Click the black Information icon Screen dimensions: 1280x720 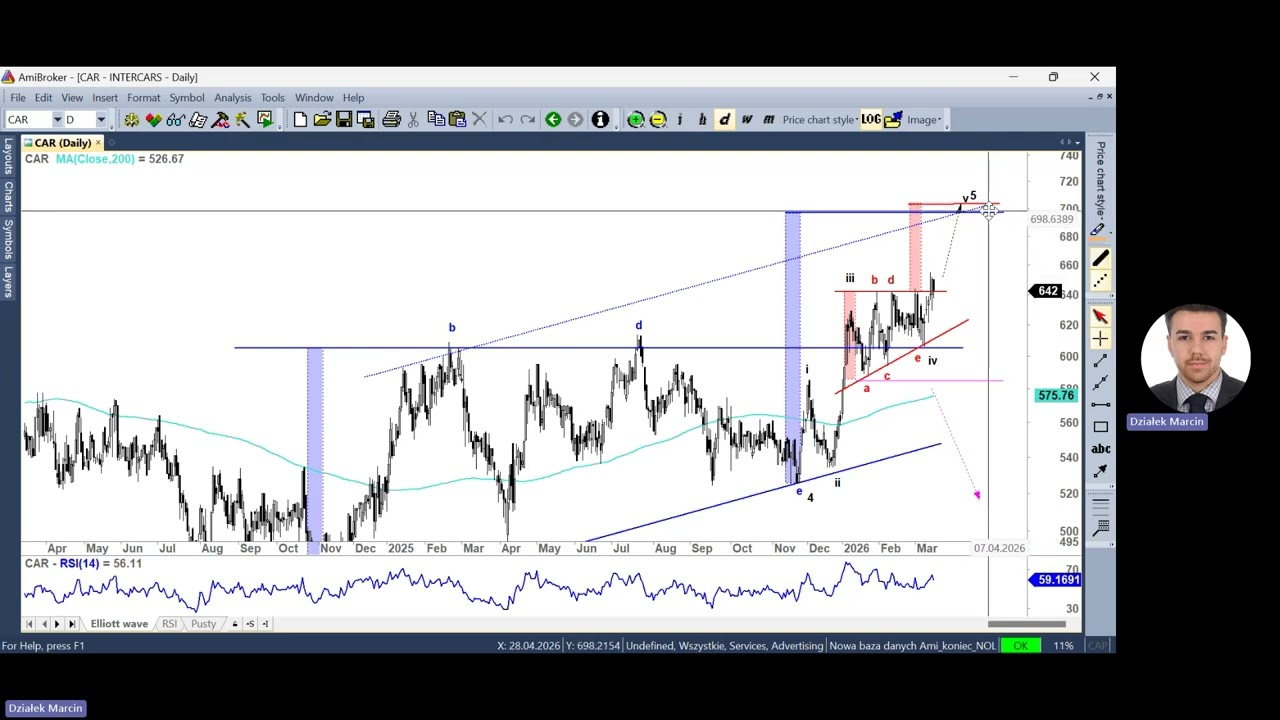click(600, 120)
